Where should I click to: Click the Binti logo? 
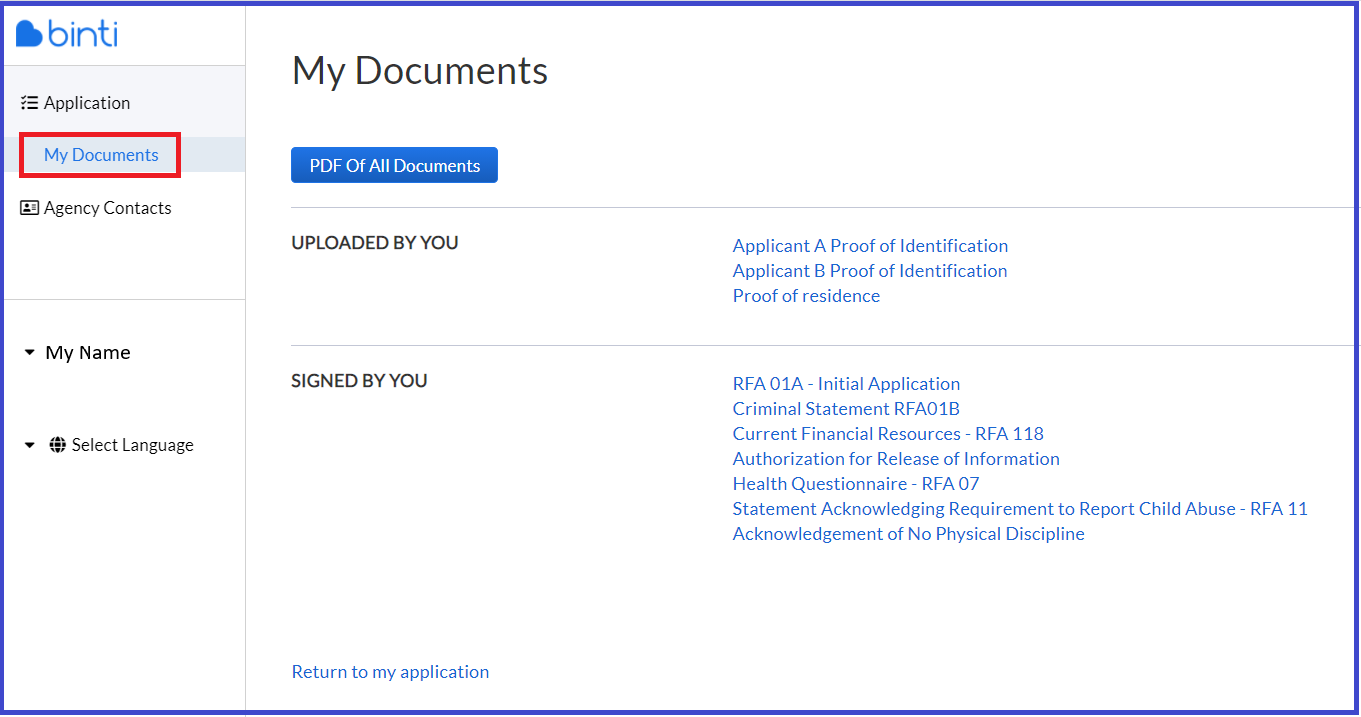67,34
